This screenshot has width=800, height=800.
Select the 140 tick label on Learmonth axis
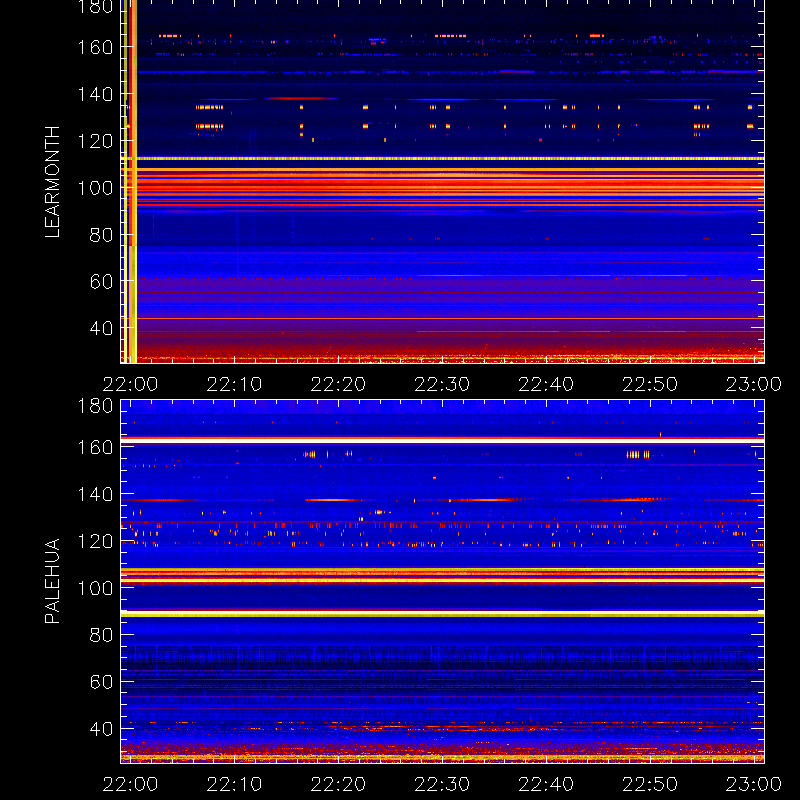pyautogui.click(x=95, y=94)
